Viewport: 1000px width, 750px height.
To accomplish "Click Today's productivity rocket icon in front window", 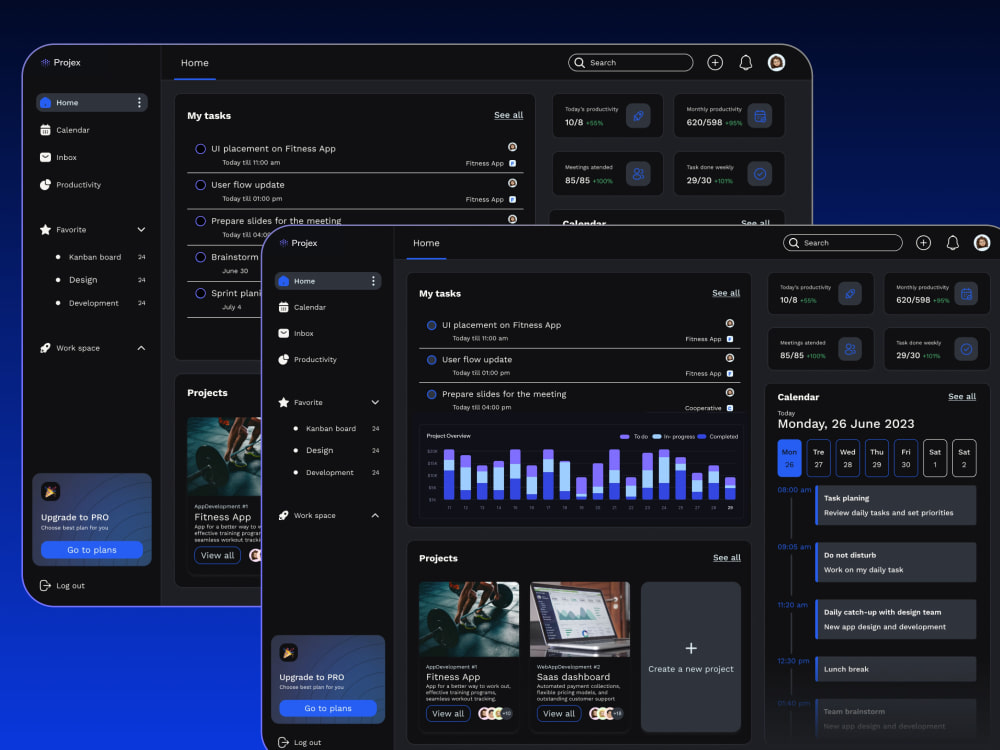I will (x=849, y=293).
